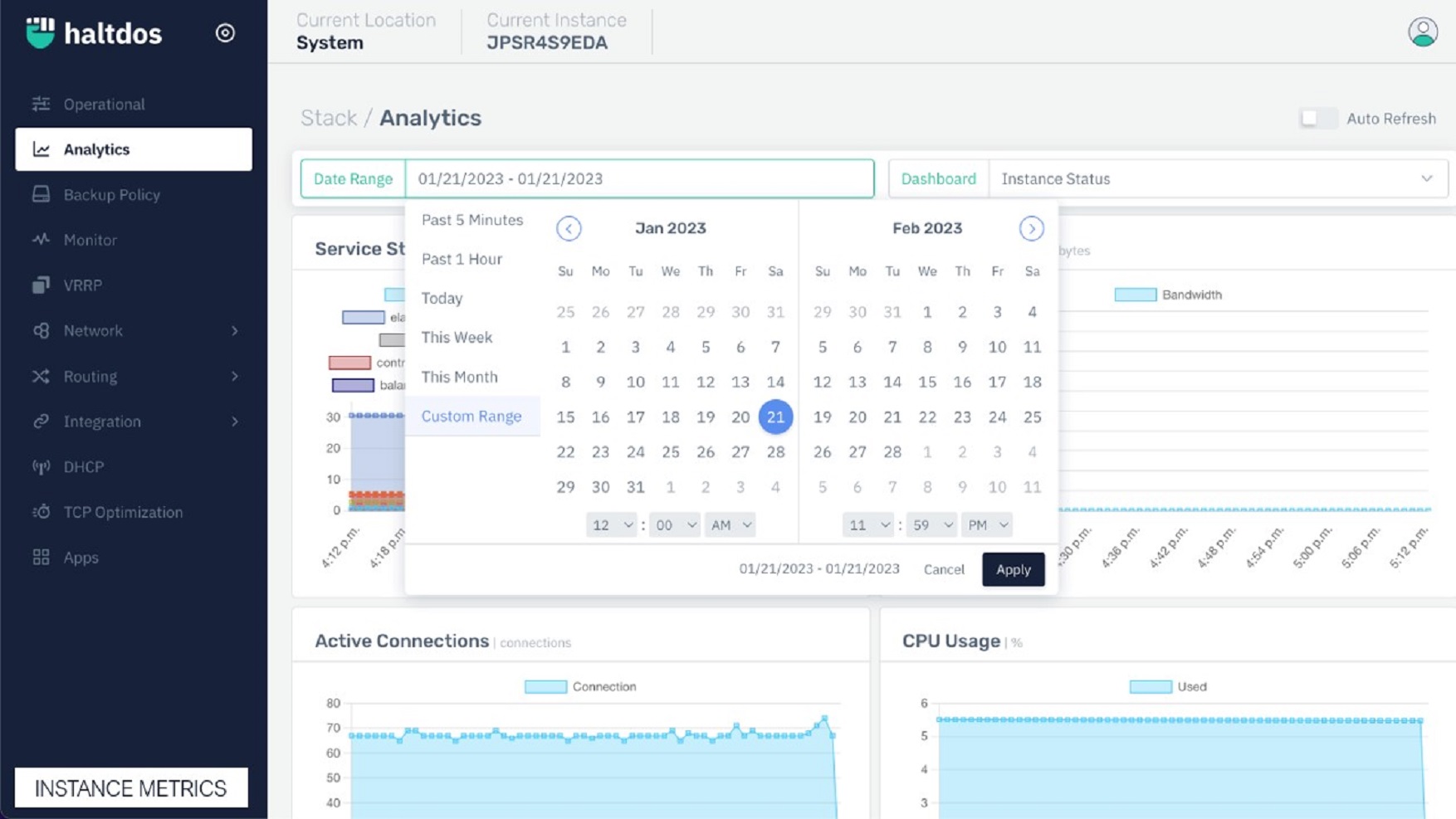Click the Date Range input field
Screen dimensions: 1456x819
point(638,179)
